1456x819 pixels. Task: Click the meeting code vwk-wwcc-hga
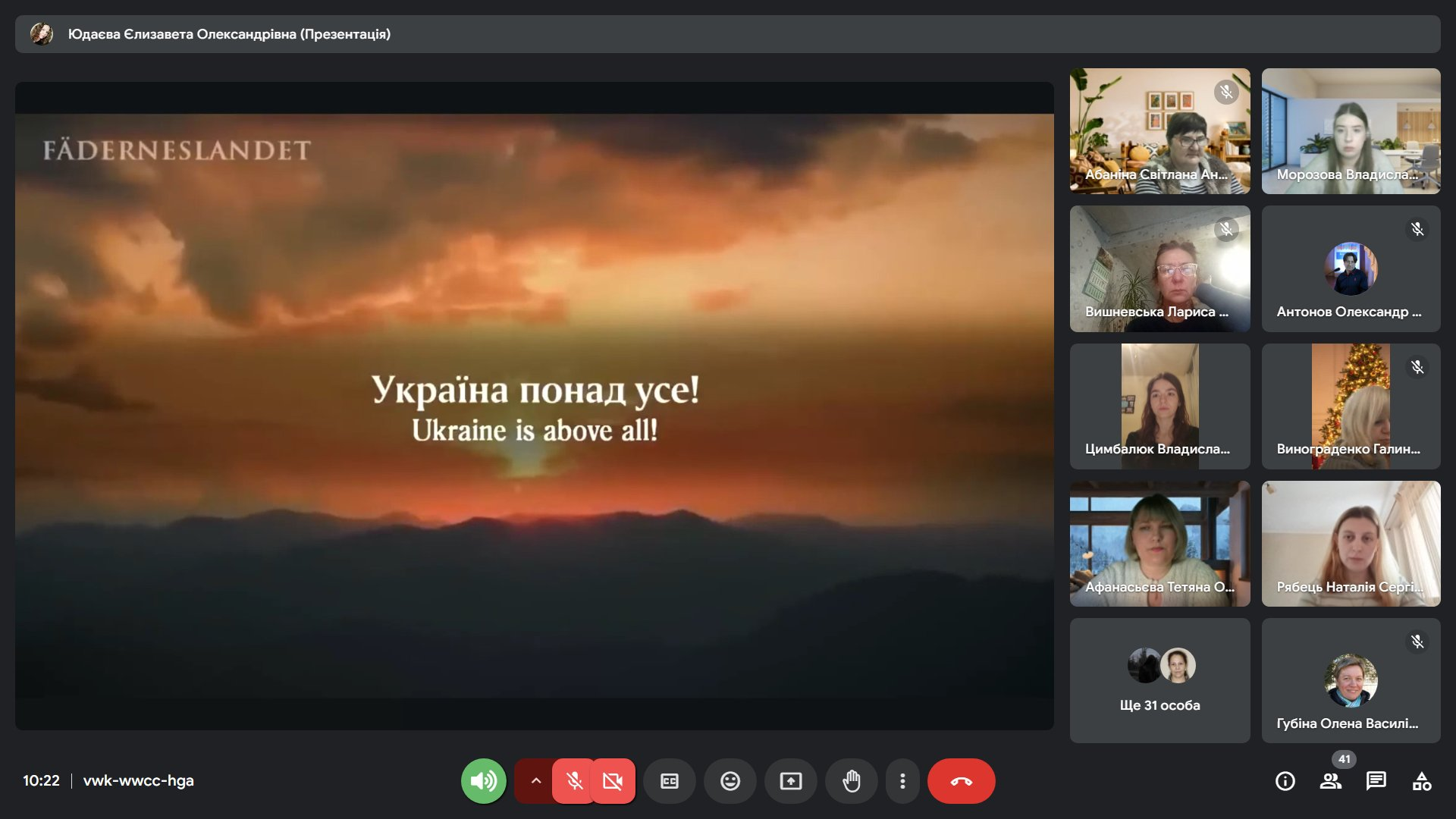click(138, 780)
